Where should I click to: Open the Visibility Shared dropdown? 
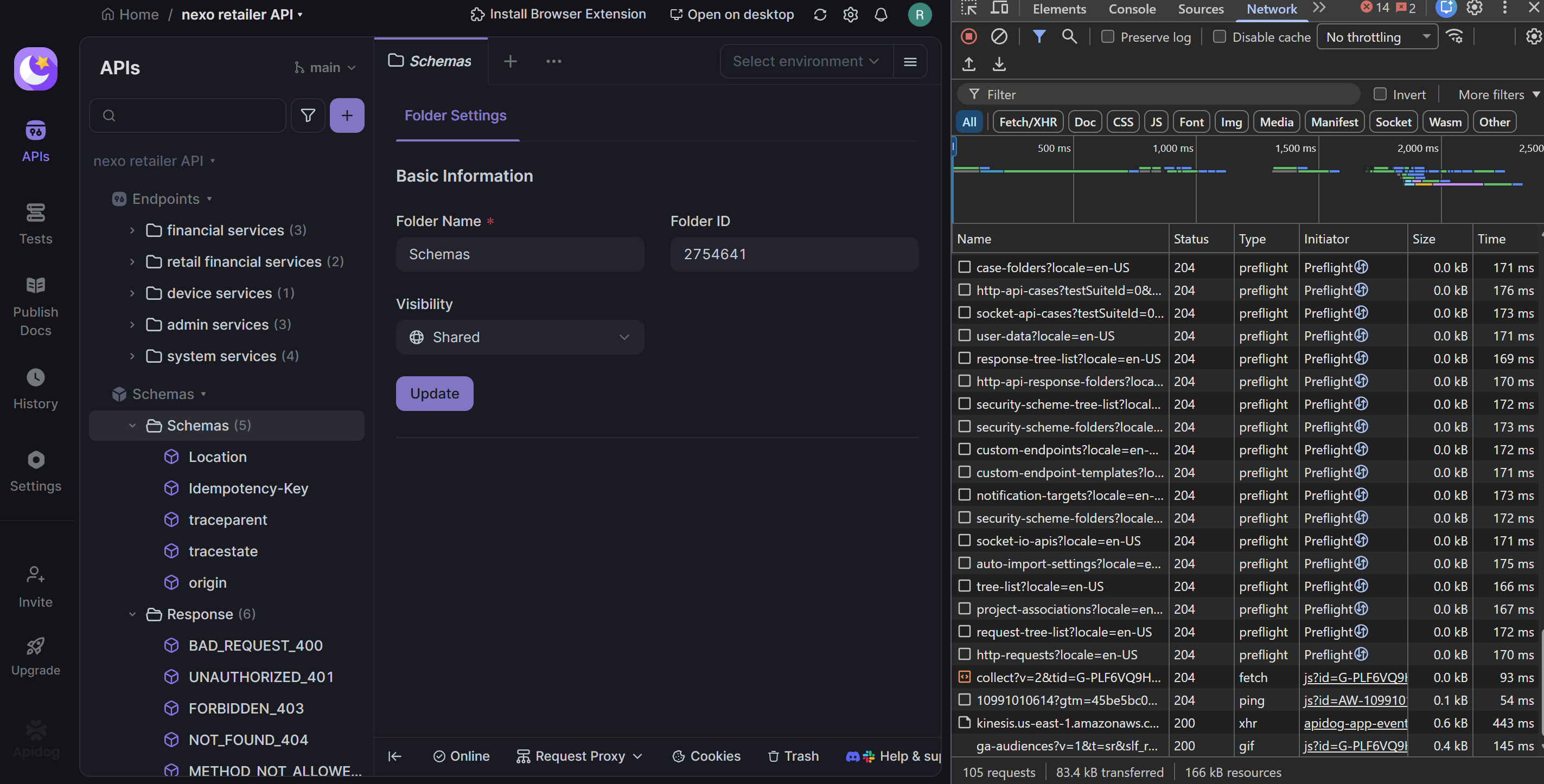coord(520,337)
